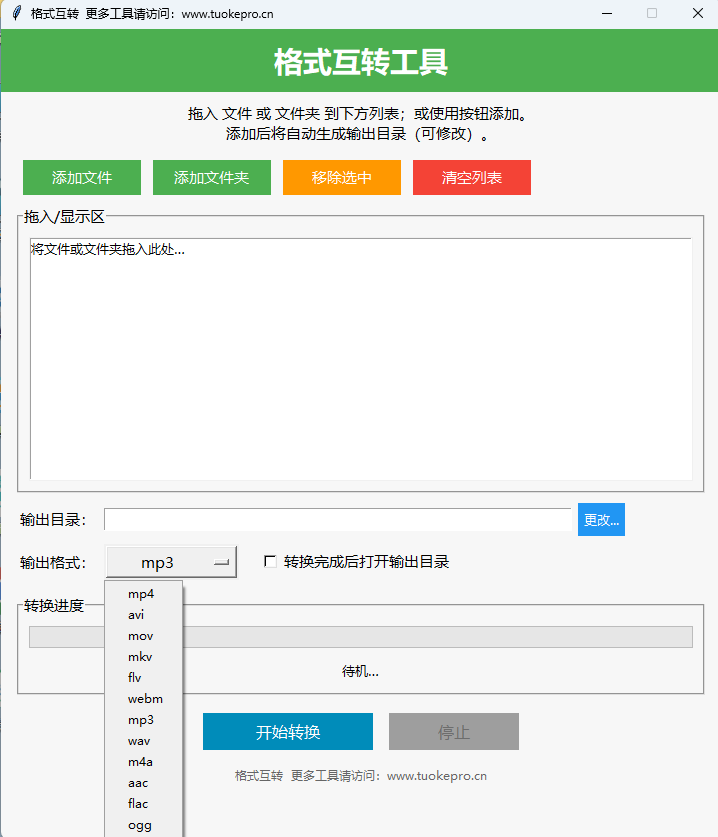
Task: Choose ogg in the format menu
Action: [x=138, y=825]
